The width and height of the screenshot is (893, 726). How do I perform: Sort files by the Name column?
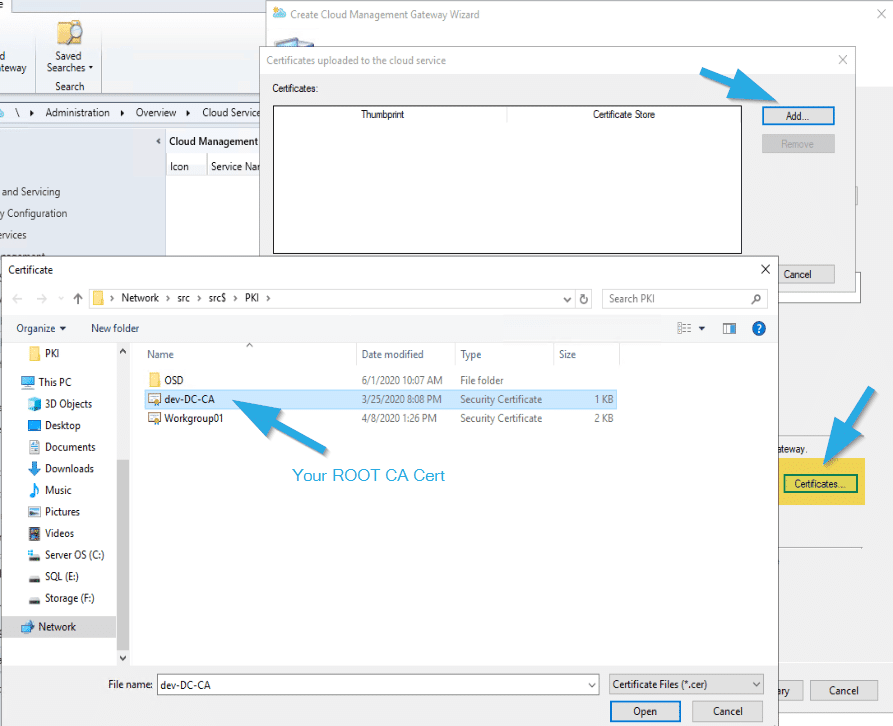tap(160, 354)
